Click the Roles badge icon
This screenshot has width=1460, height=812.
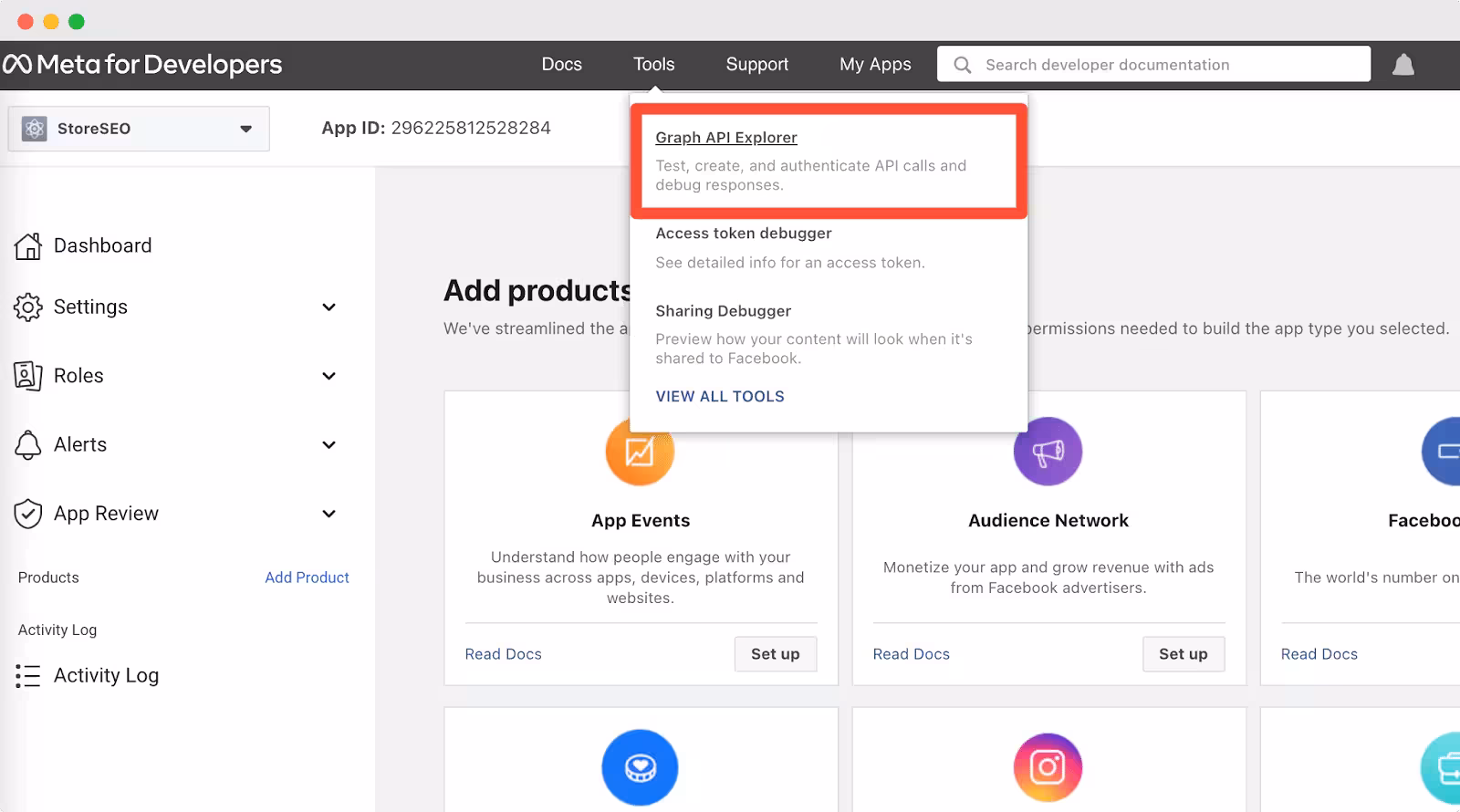coord(28,376)
